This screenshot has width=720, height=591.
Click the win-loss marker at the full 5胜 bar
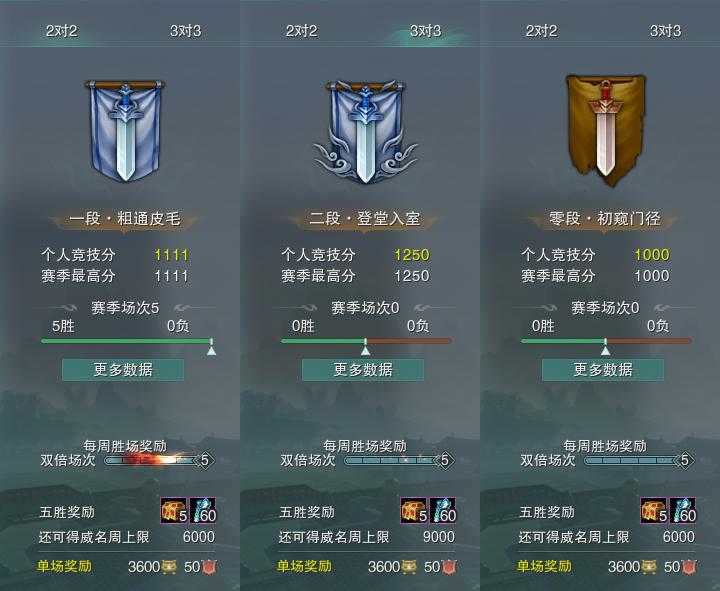(x=211, y=350)
